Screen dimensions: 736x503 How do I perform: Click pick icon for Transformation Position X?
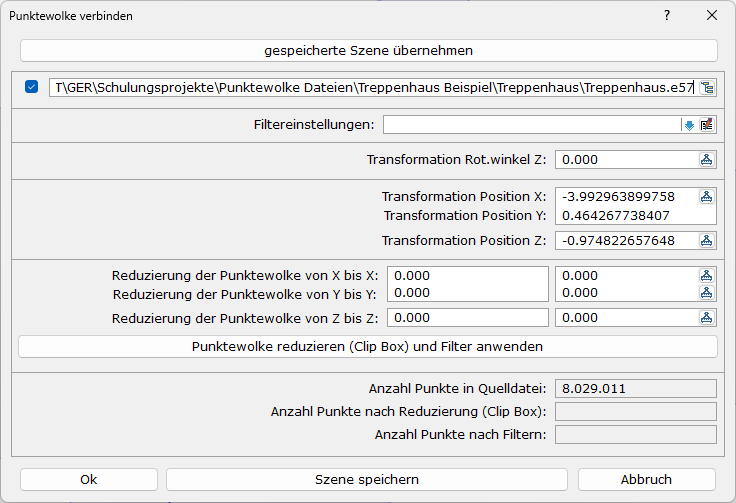pos(707,197)
